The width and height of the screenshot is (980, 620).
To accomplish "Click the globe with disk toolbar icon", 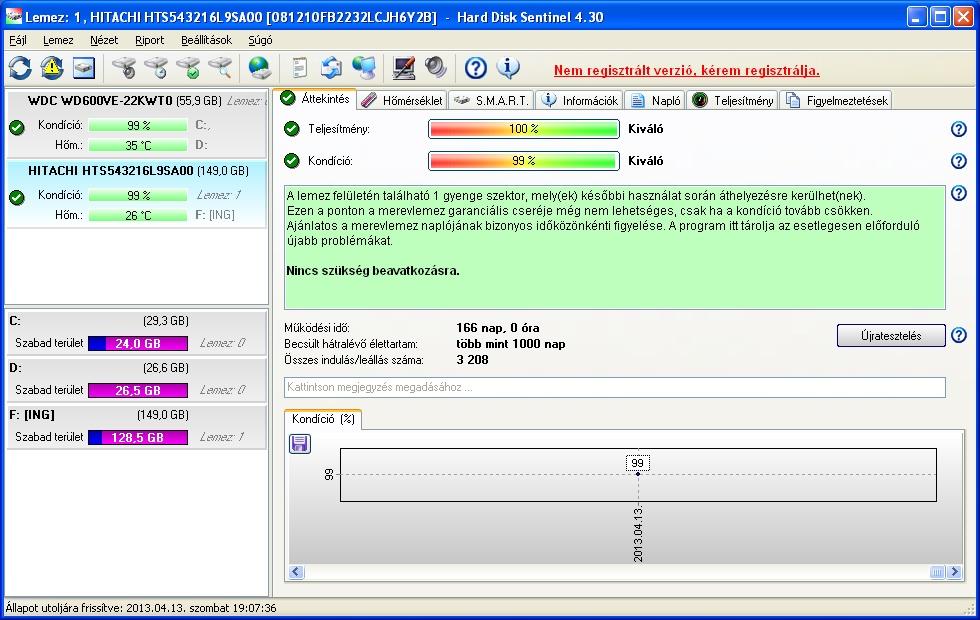I will tap(259, 68).
